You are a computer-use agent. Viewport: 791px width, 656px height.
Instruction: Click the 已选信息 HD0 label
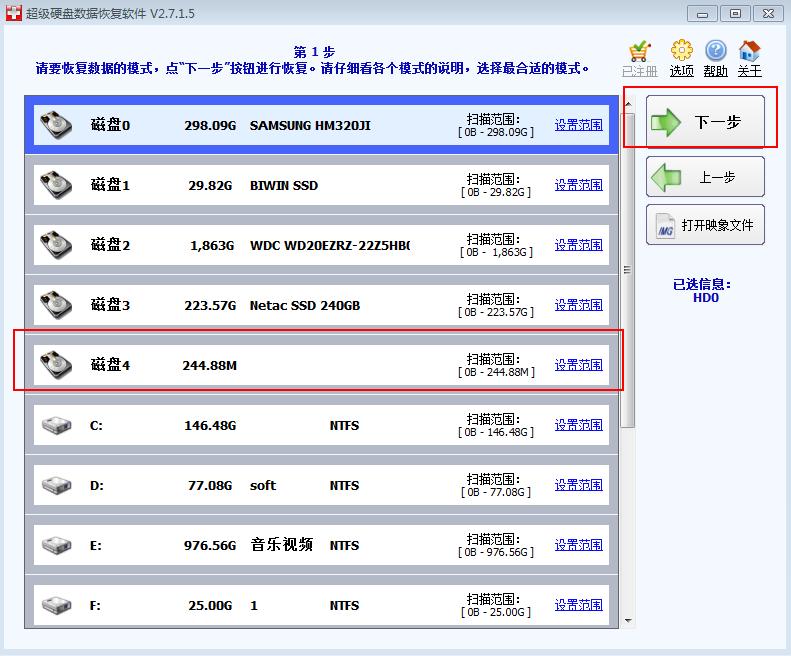[x=702, y=291]
